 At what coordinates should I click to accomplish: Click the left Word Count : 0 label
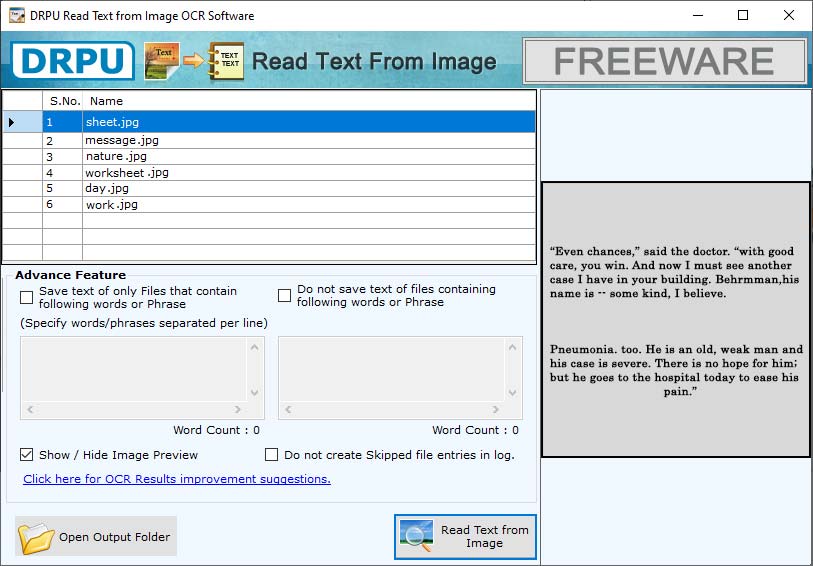coord(217,430)
